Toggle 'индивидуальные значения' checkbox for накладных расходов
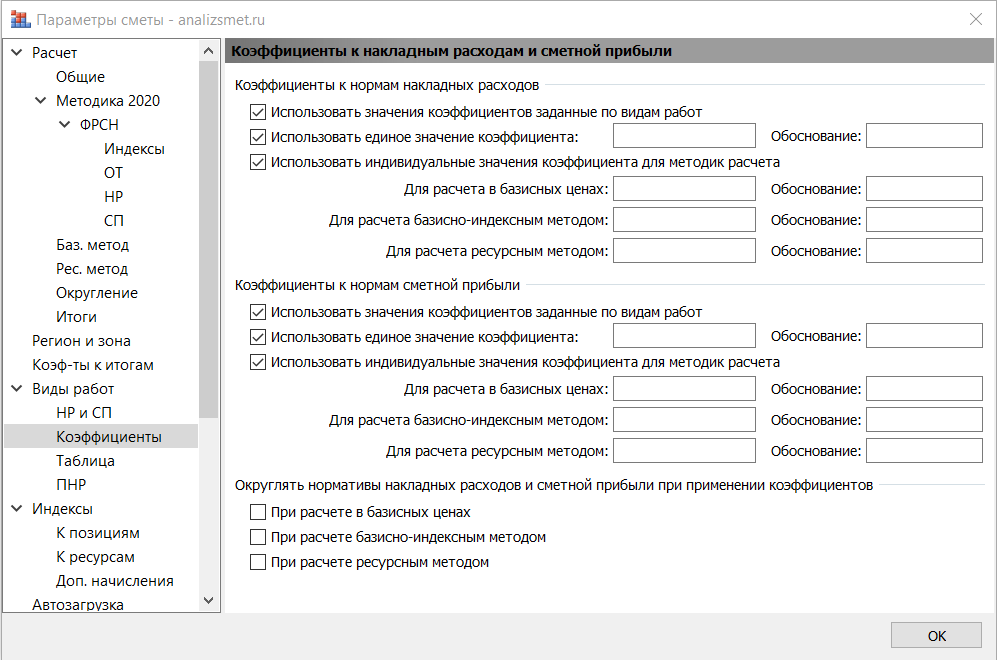Image resolution: width=997 pixels, height=660 pixels. [x=258, y=162]
